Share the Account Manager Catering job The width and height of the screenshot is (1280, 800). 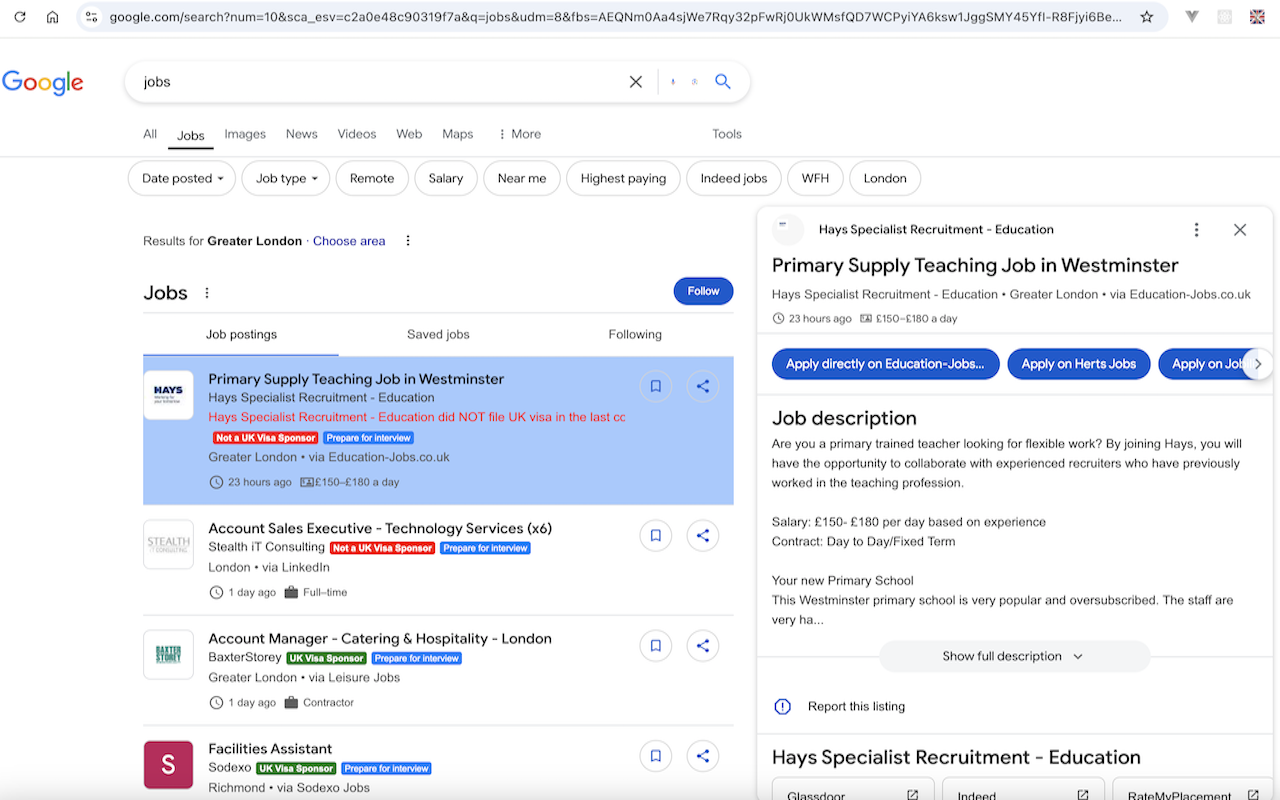(x=703, y=646)
